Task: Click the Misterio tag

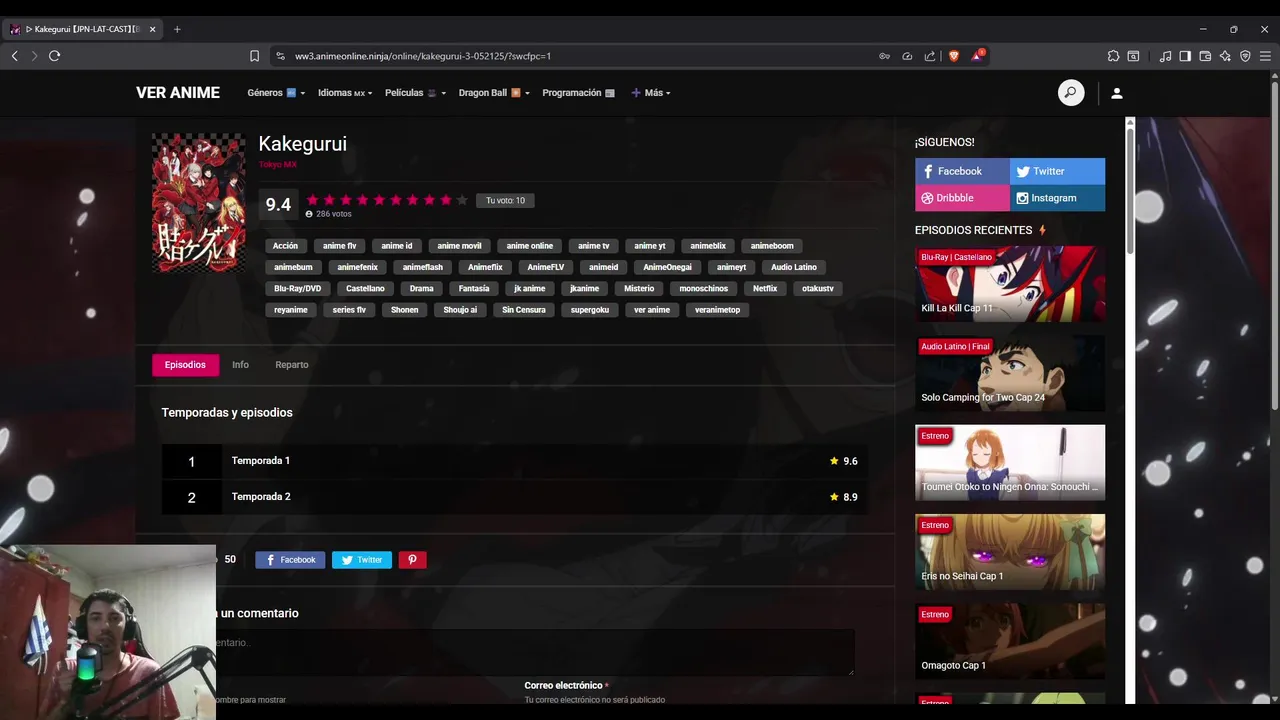Action: coord(639,289)
